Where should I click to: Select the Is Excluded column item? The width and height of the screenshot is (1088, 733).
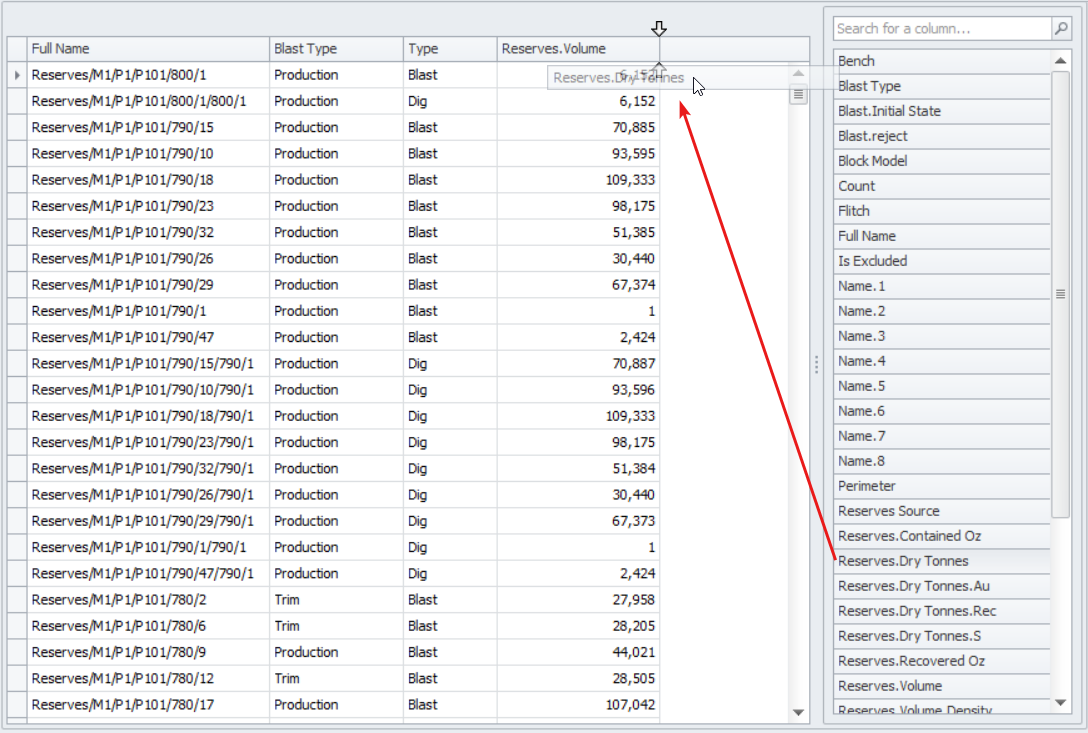pos(941,261)
